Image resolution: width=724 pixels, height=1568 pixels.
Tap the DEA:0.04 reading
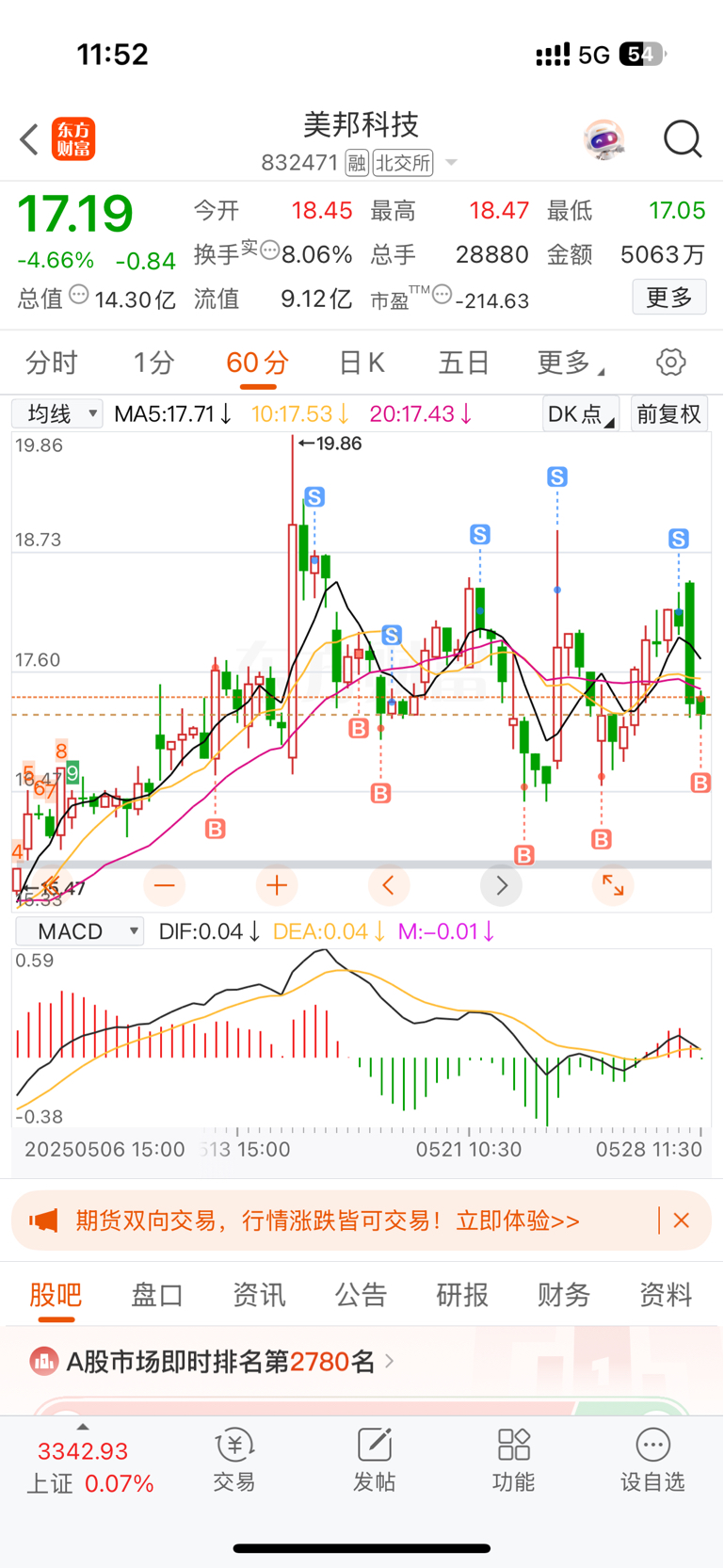pyautogui.click(x=329, y=931)
